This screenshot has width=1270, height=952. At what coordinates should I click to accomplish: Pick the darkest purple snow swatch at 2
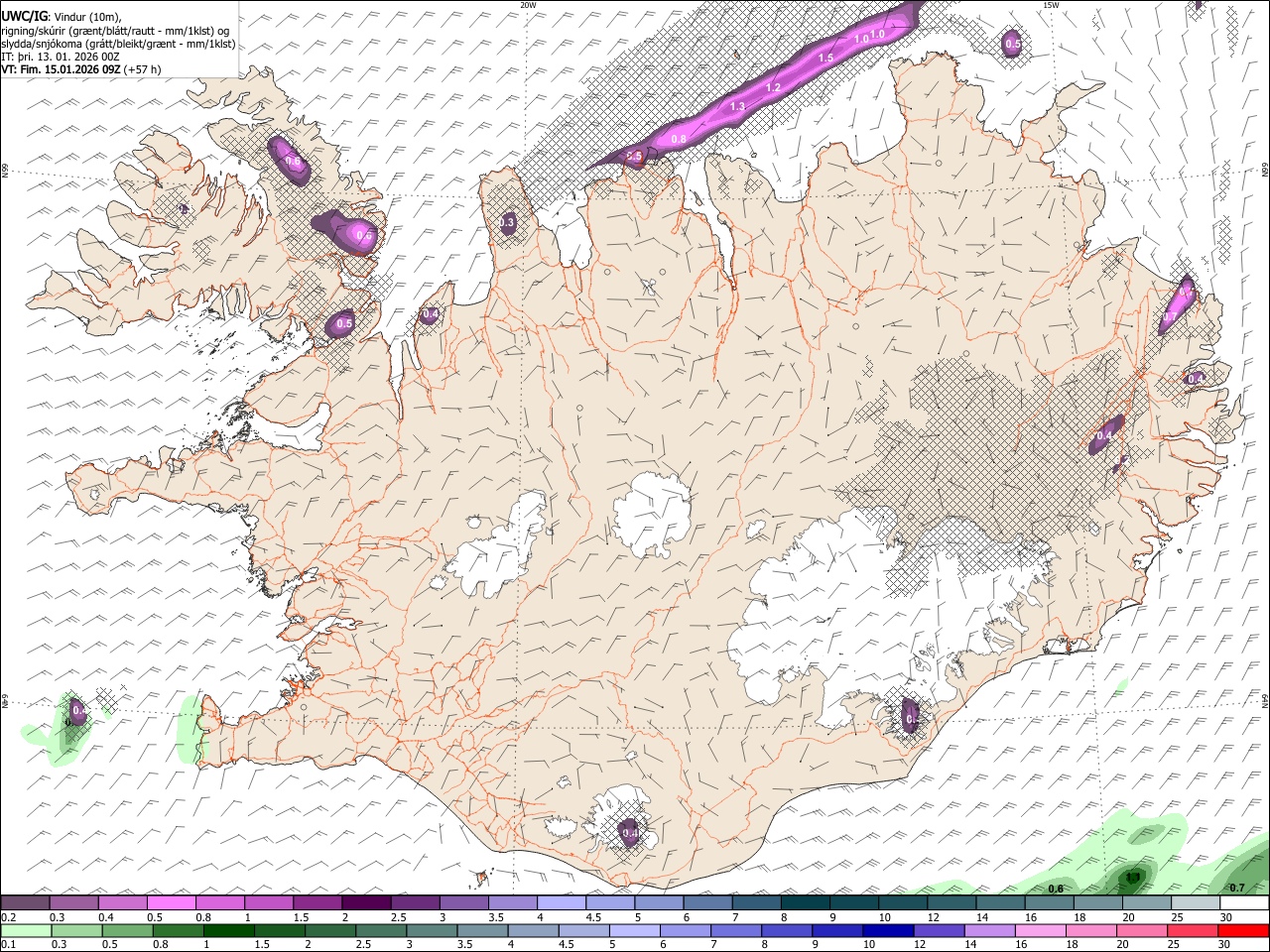pyautogui.click(x=365, y=903)
